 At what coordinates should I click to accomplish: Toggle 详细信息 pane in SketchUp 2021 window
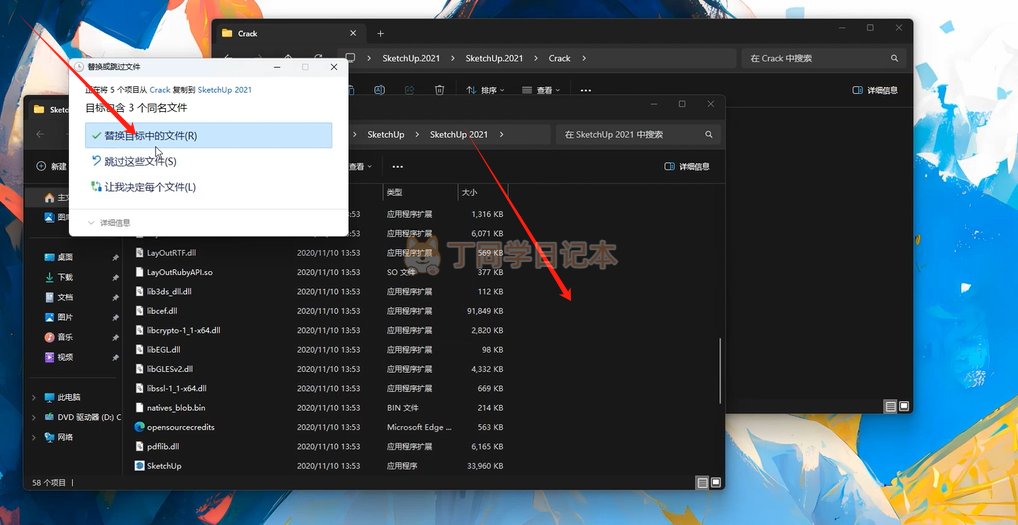coord(687,166)
